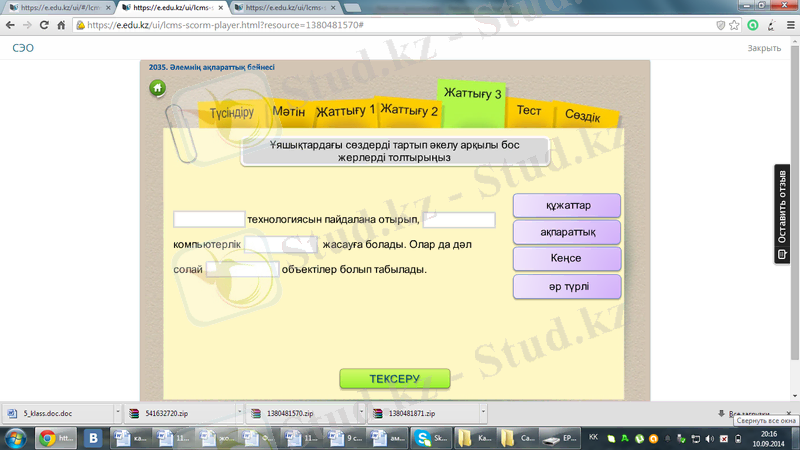Open Windows Start menu
This screenshot has height=450, width=800.
(x=16, y=438)
